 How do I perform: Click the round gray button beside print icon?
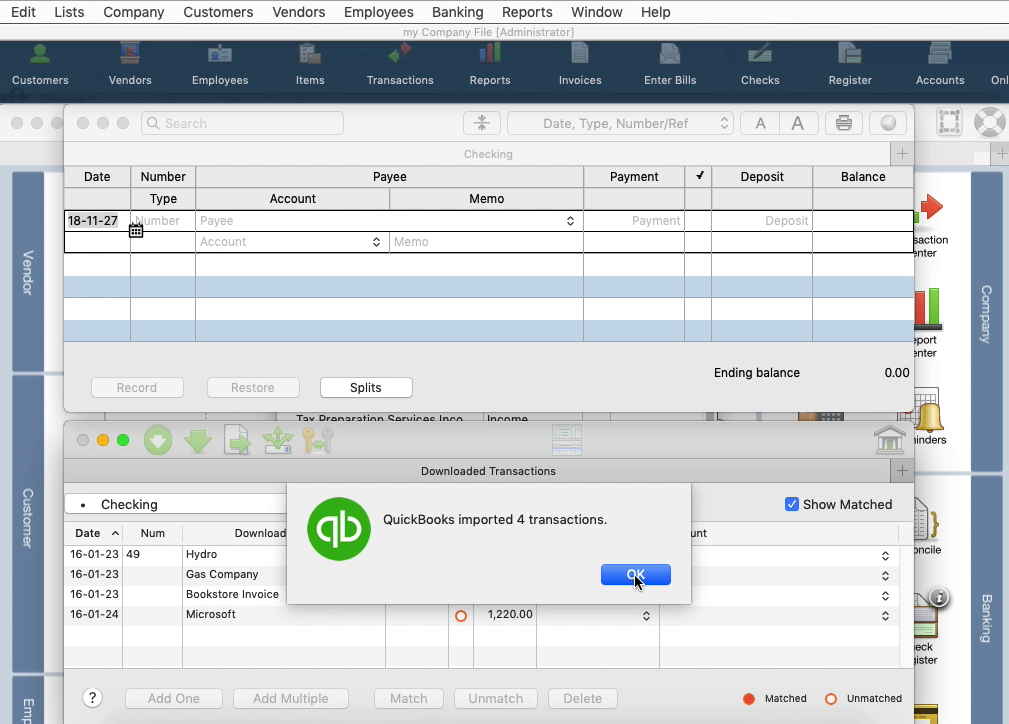coord(888,123)
